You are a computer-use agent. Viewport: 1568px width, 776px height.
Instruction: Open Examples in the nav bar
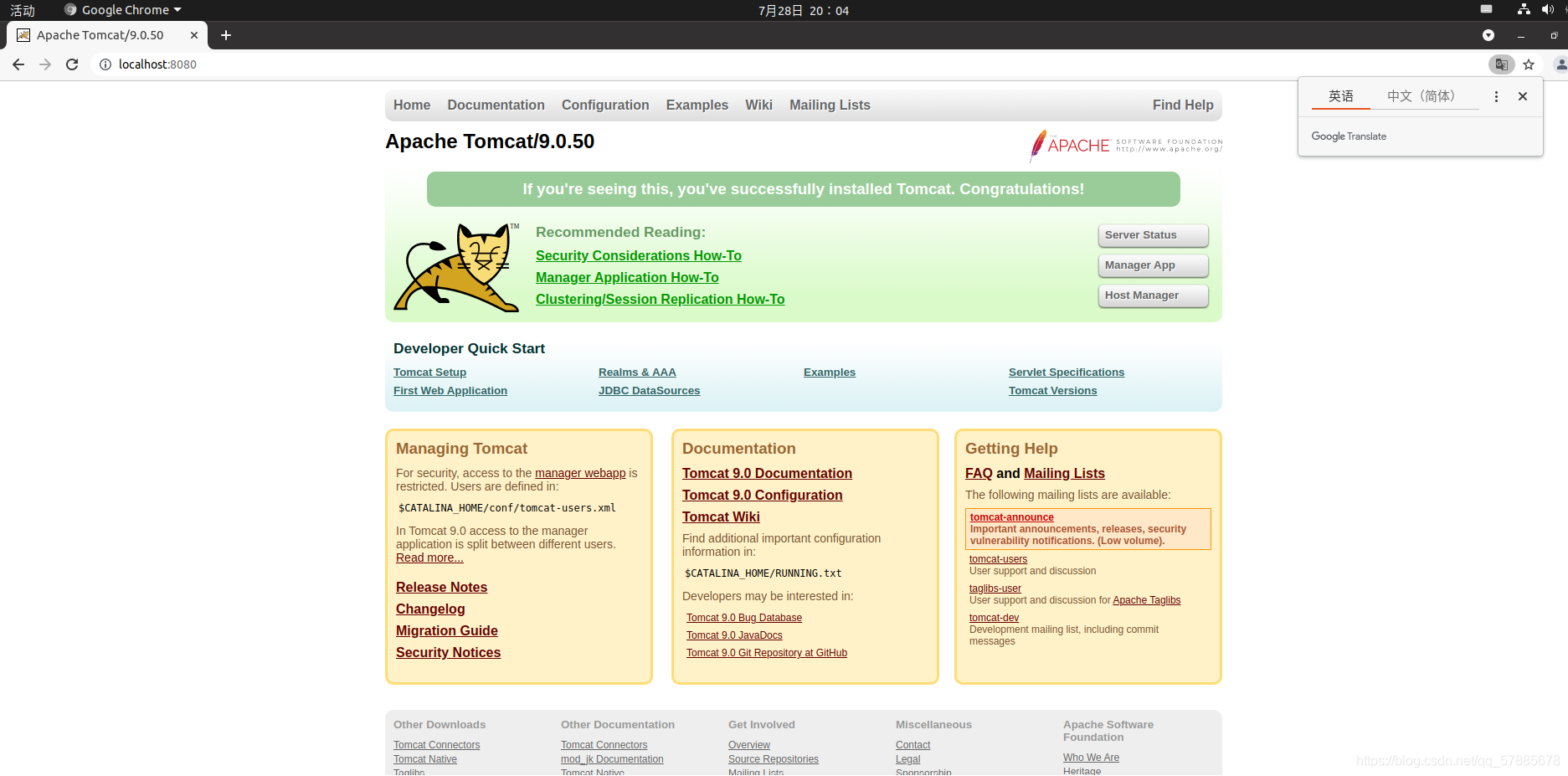click(697, 105)
